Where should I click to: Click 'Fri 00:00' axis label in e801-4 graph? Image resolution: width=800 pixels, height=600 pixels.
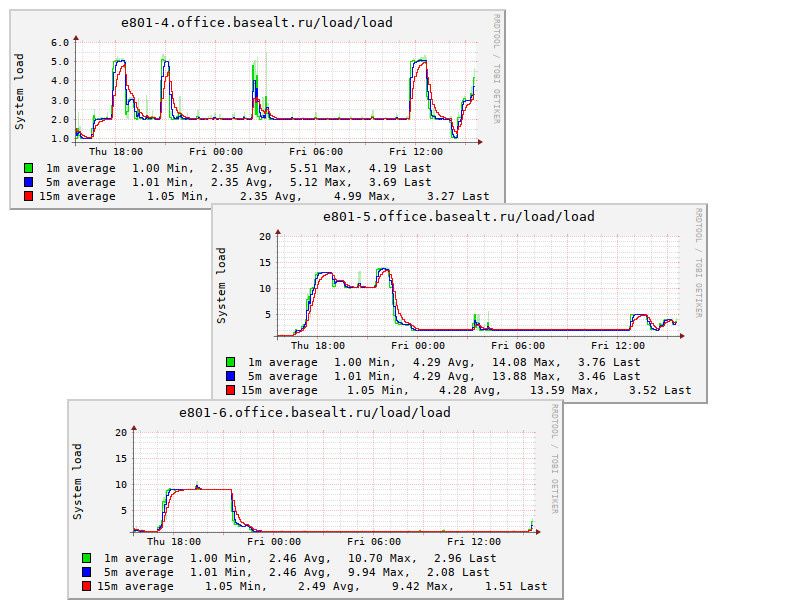point(216,152)
